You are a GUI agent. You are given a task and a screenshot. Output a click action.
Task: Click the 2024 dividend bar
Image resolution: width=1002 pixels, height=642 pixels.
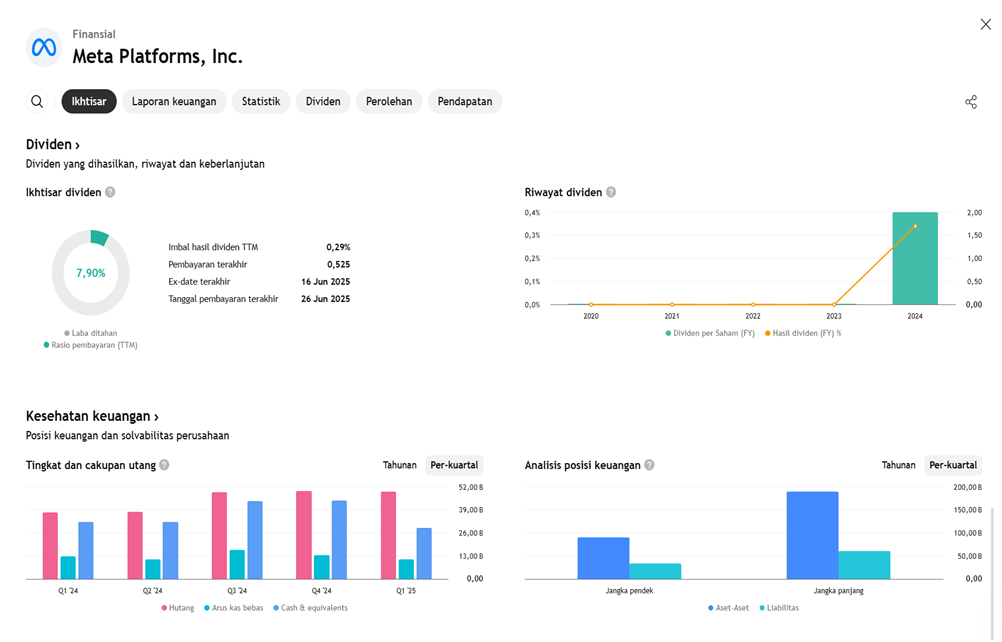[915, 258]
